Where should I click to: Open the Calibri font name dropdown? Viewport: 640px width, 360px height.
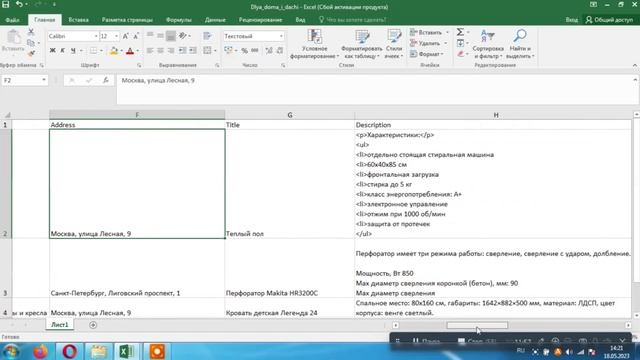[96, 36]
